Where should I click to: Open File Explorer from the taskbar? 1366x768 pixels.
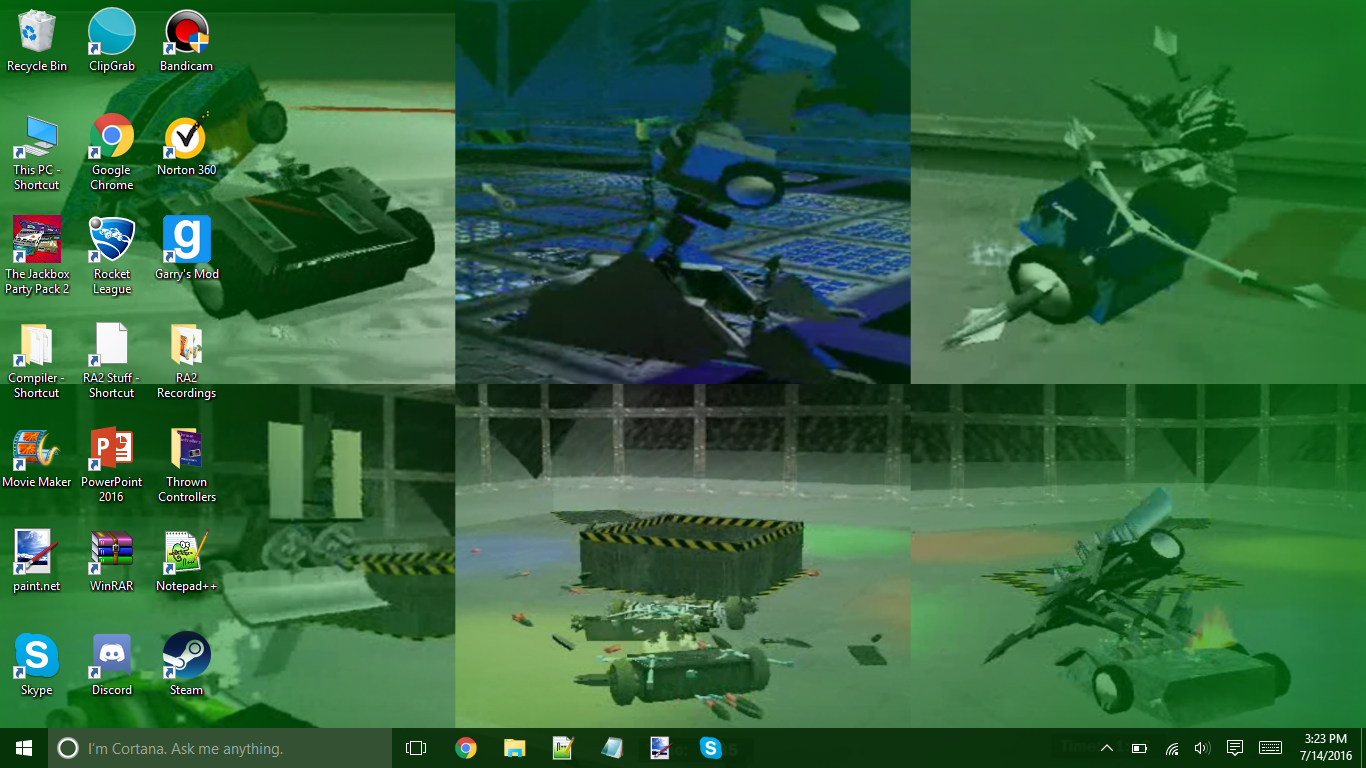click(514, 748)
